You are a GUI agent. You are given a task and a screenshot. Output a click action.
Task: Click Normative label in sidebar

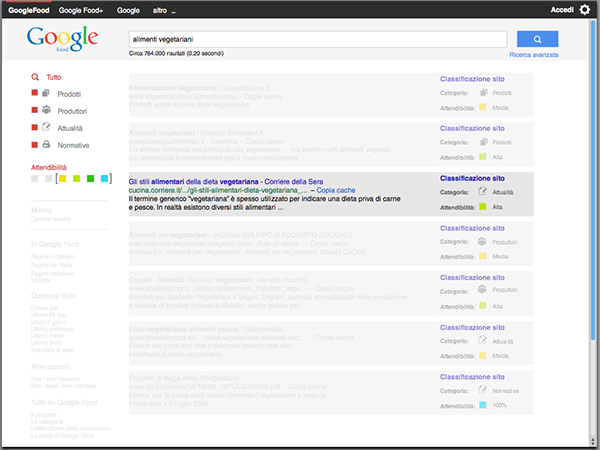[x=73, y=145]
